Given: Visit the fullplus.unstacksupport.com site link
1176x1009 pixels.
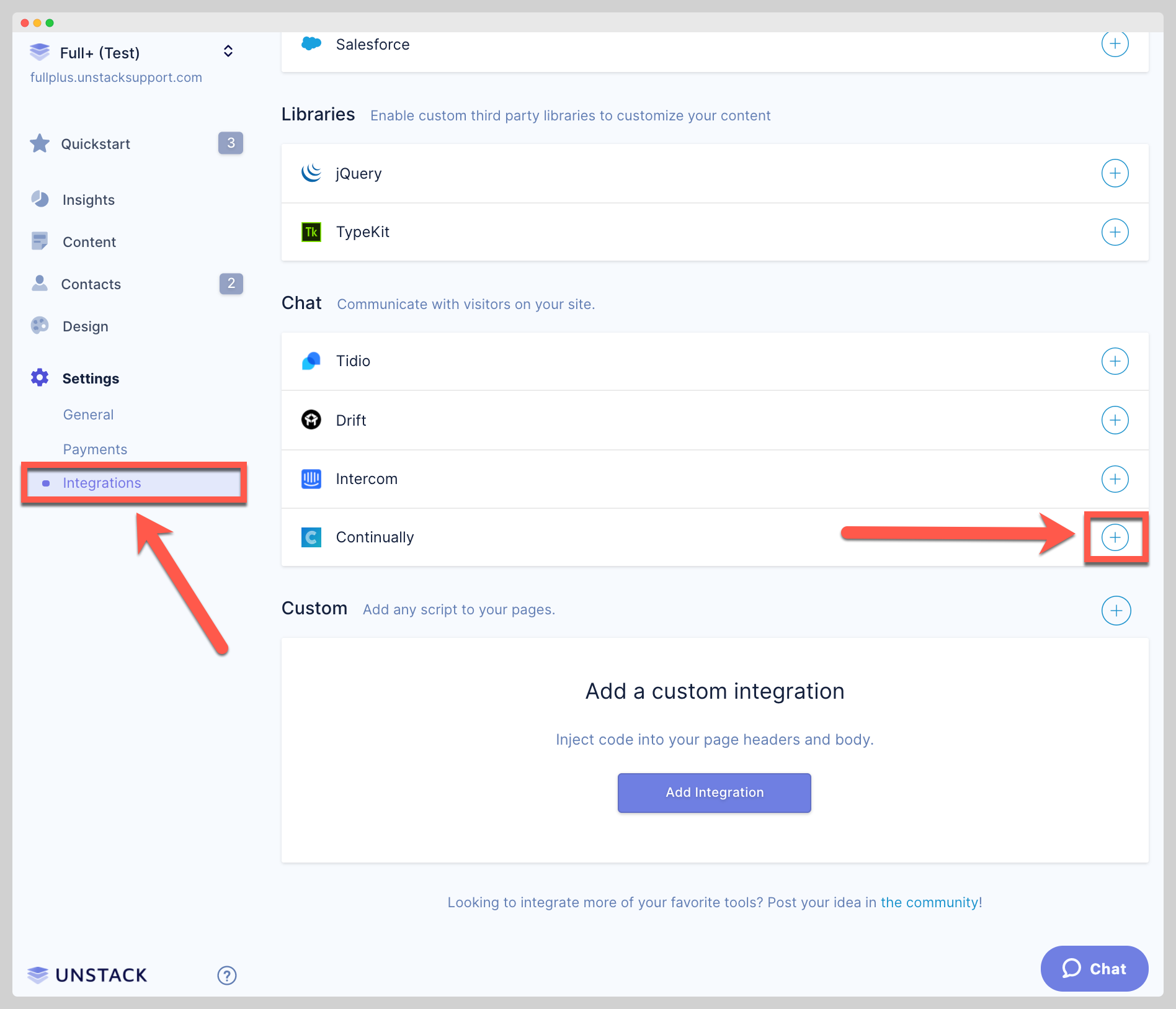Looking at the screenshot, I should pyautogui.click(x=116, y=78).
